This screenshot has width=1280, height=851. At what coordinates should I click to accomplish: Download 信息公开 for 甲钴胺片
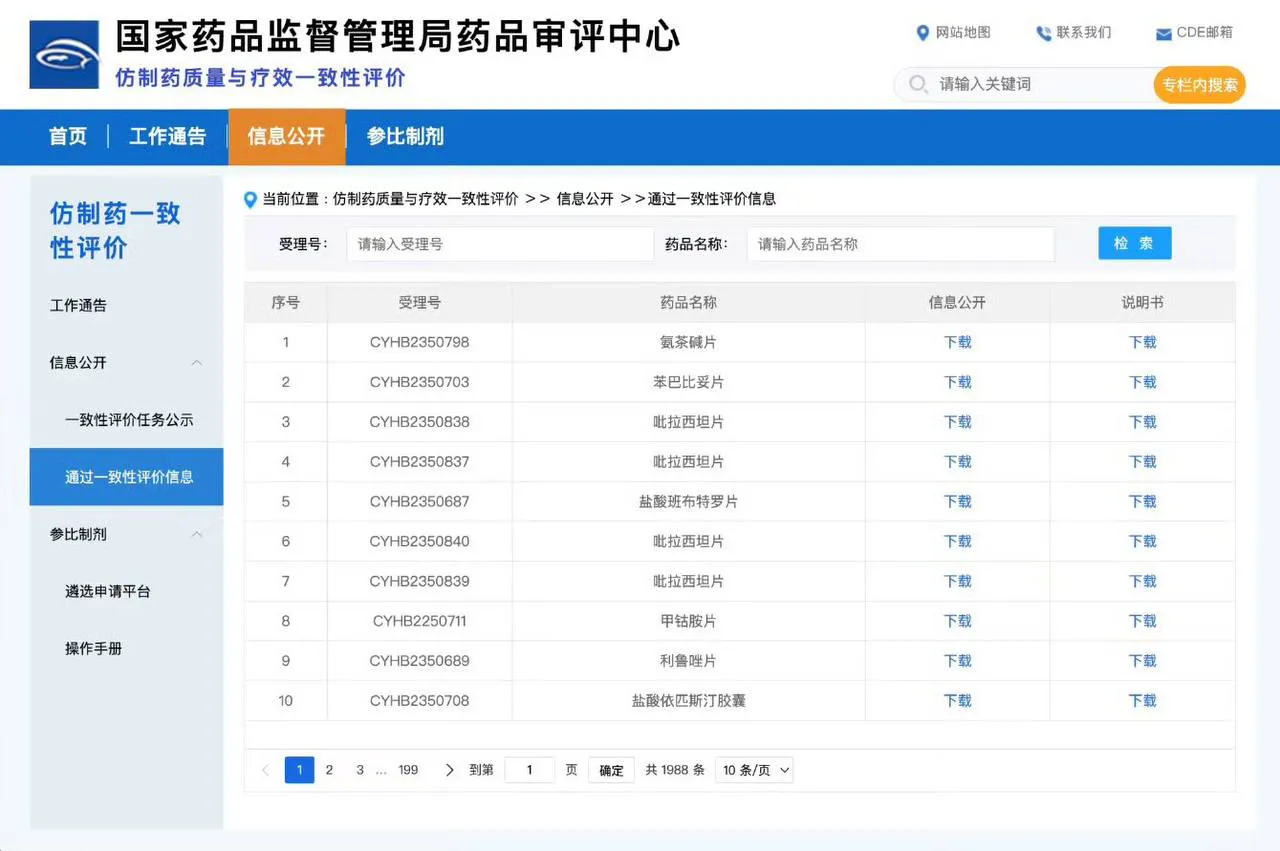pos(957,621)
